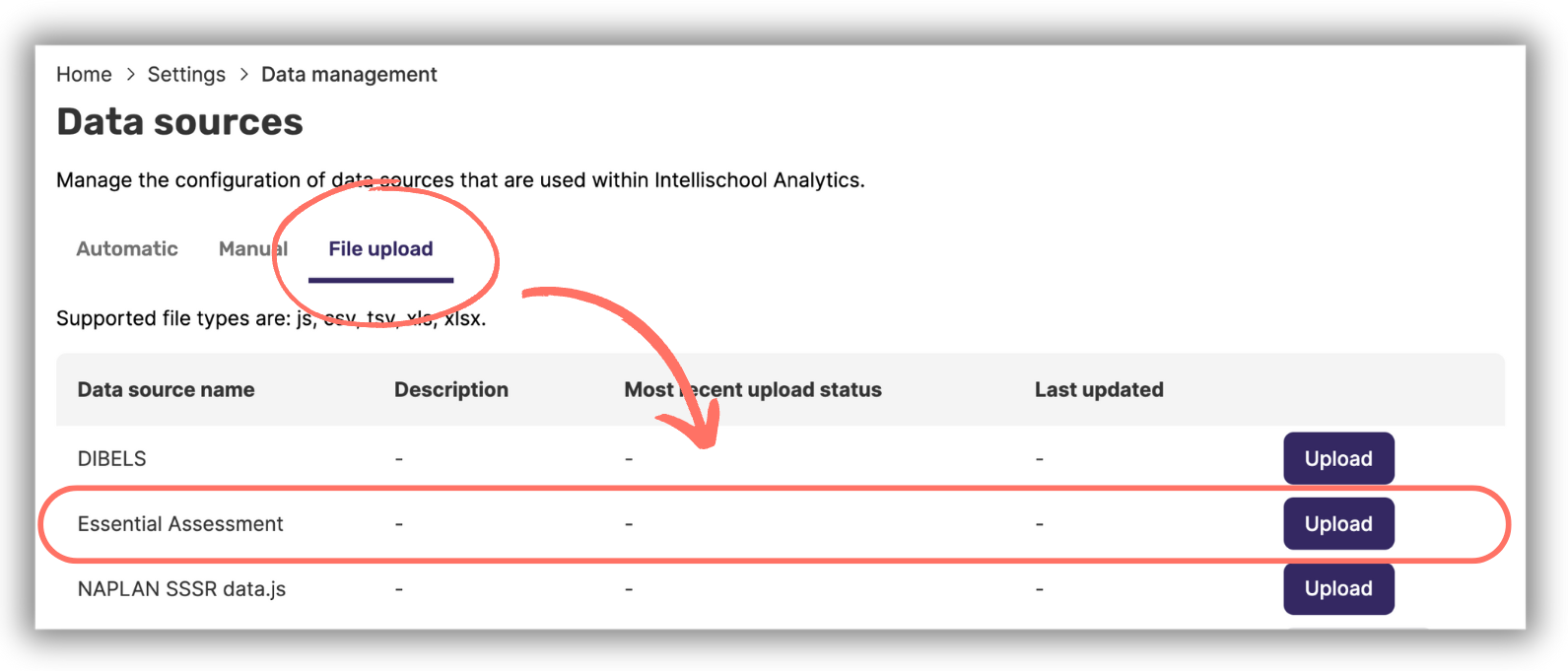This screenshot has width=1568, height=671.
Task: Click the Data source name column header
Action: coord(166,389)
